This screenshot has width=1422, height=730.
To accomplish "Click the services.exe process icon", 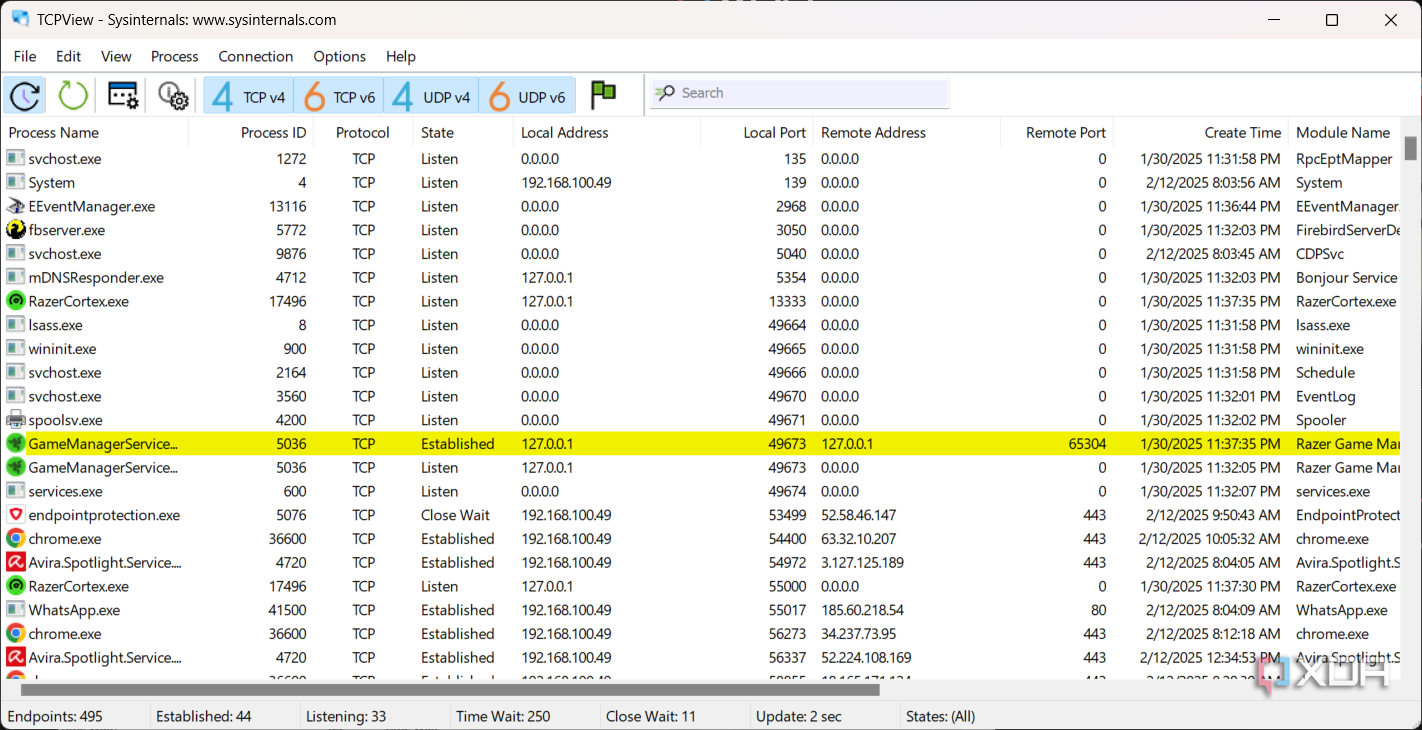I will pos(15,491).
